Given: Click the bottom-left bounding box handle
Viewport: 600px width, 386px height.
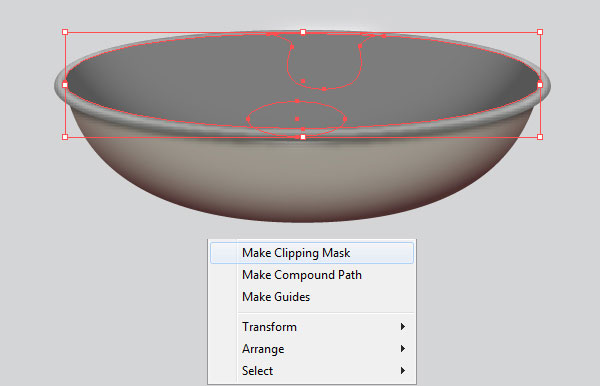Looking at the screenshot, I should coord(65,137).
